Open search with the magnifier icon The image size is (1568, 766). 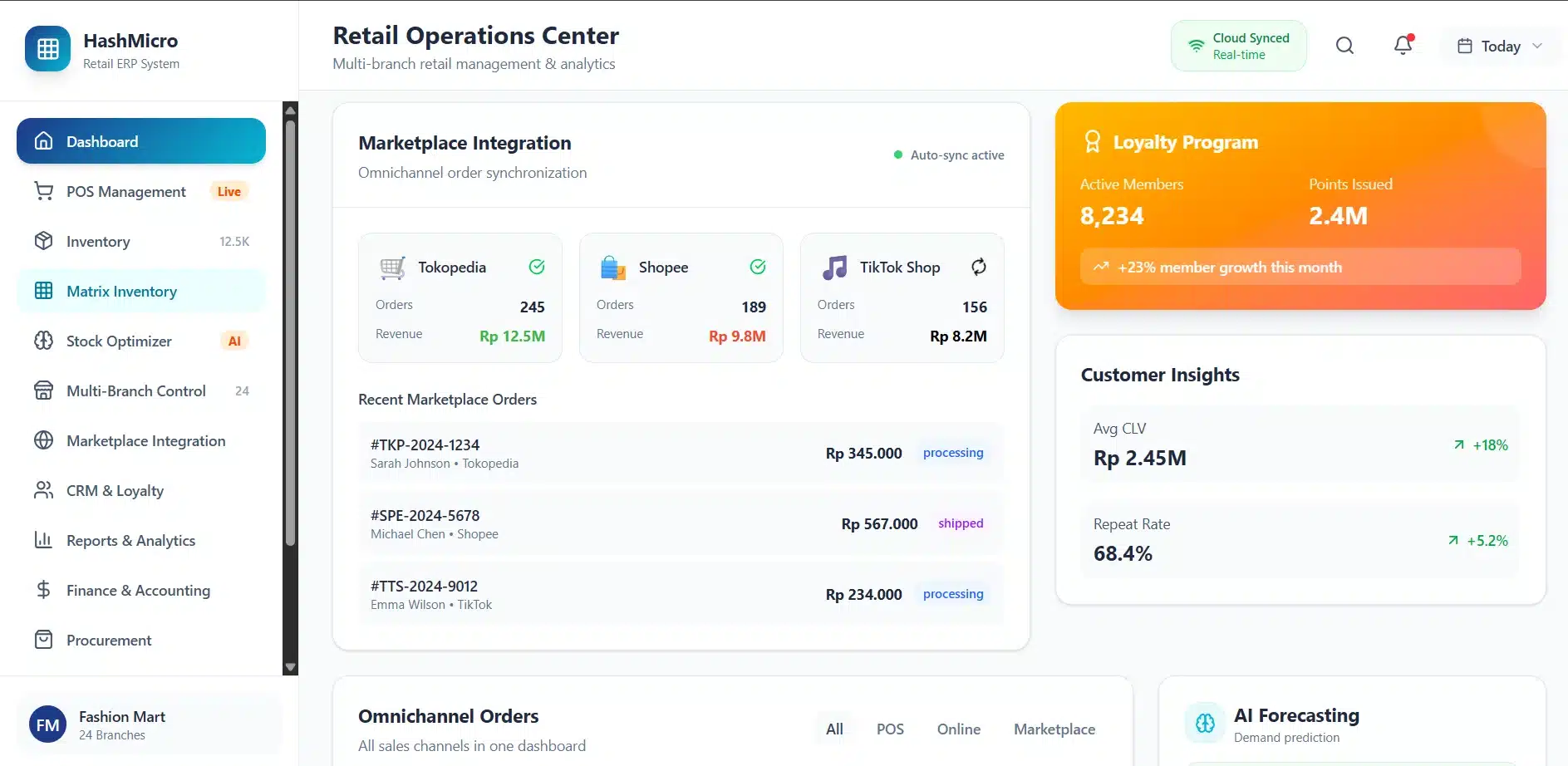tap(1344, 46)
